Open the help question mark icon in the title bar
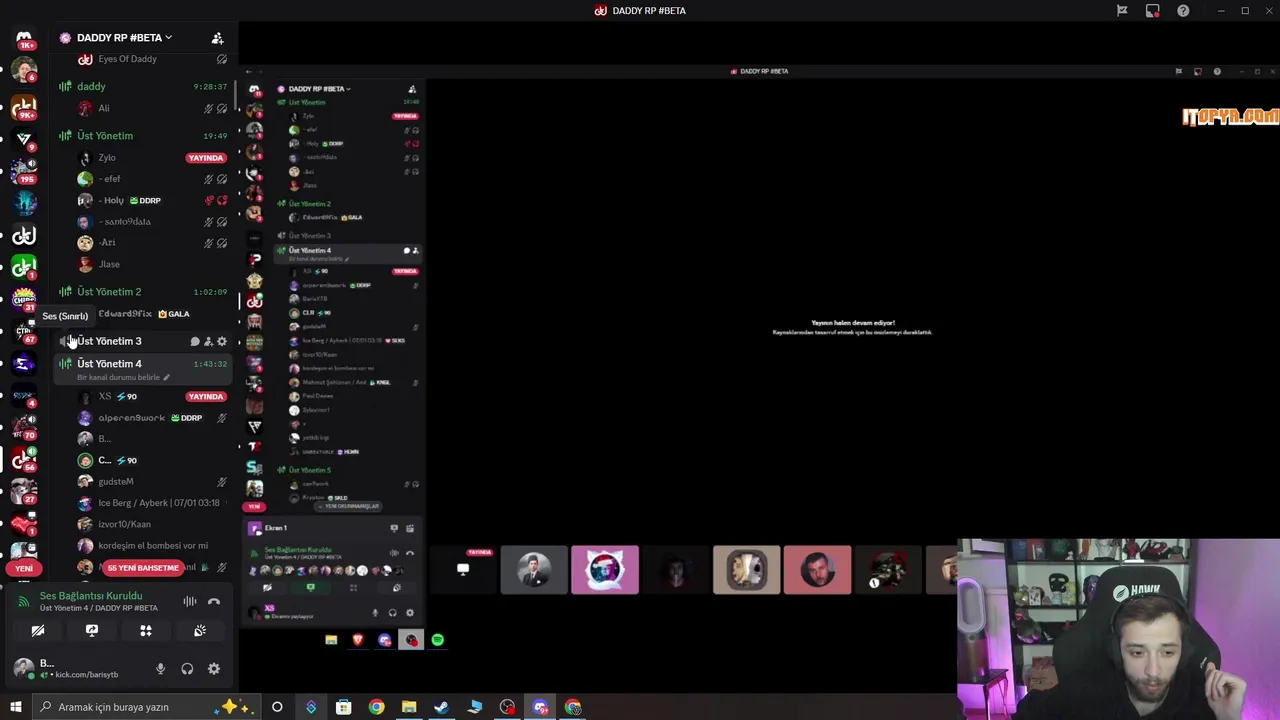 (1183, 11)
